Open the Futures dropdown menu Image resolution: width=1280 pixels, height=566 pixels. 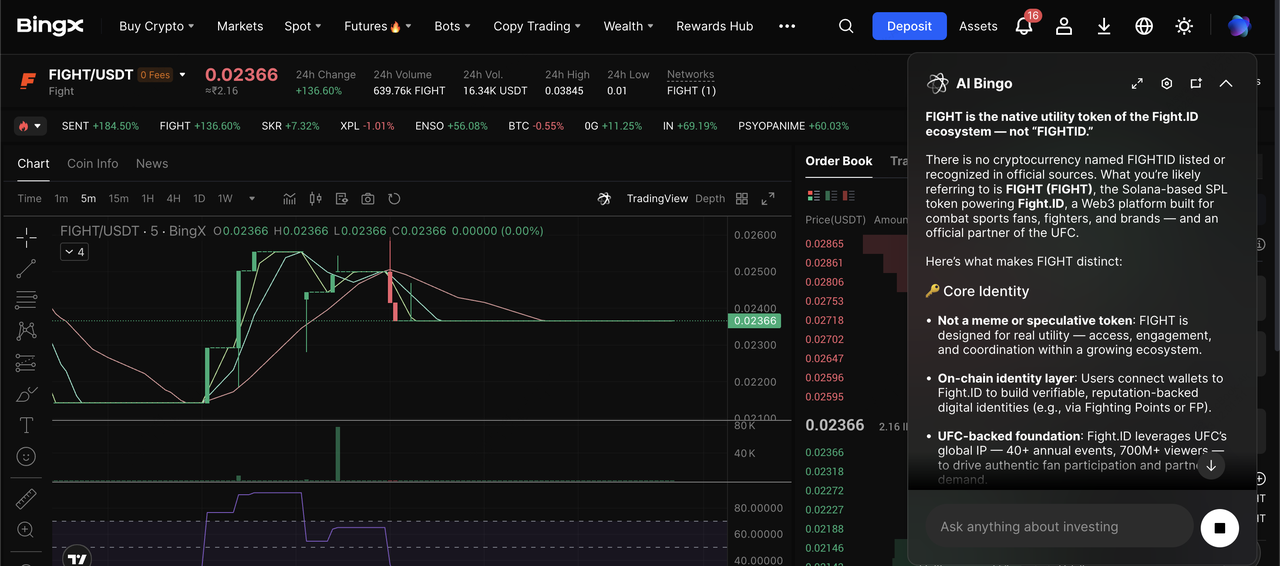(377, 26)
